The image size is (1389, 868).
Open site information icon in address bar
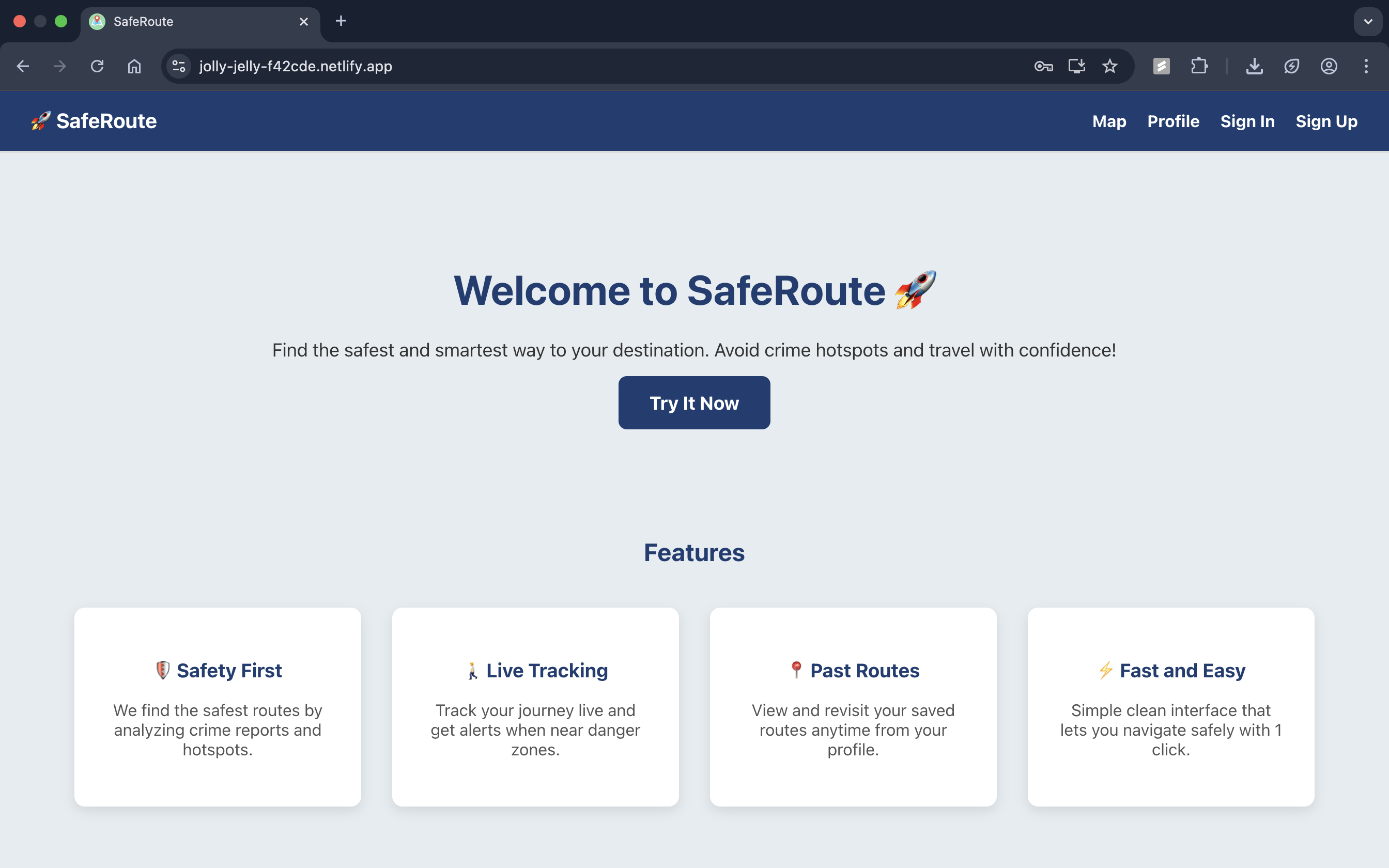click(x=179, y=66)
